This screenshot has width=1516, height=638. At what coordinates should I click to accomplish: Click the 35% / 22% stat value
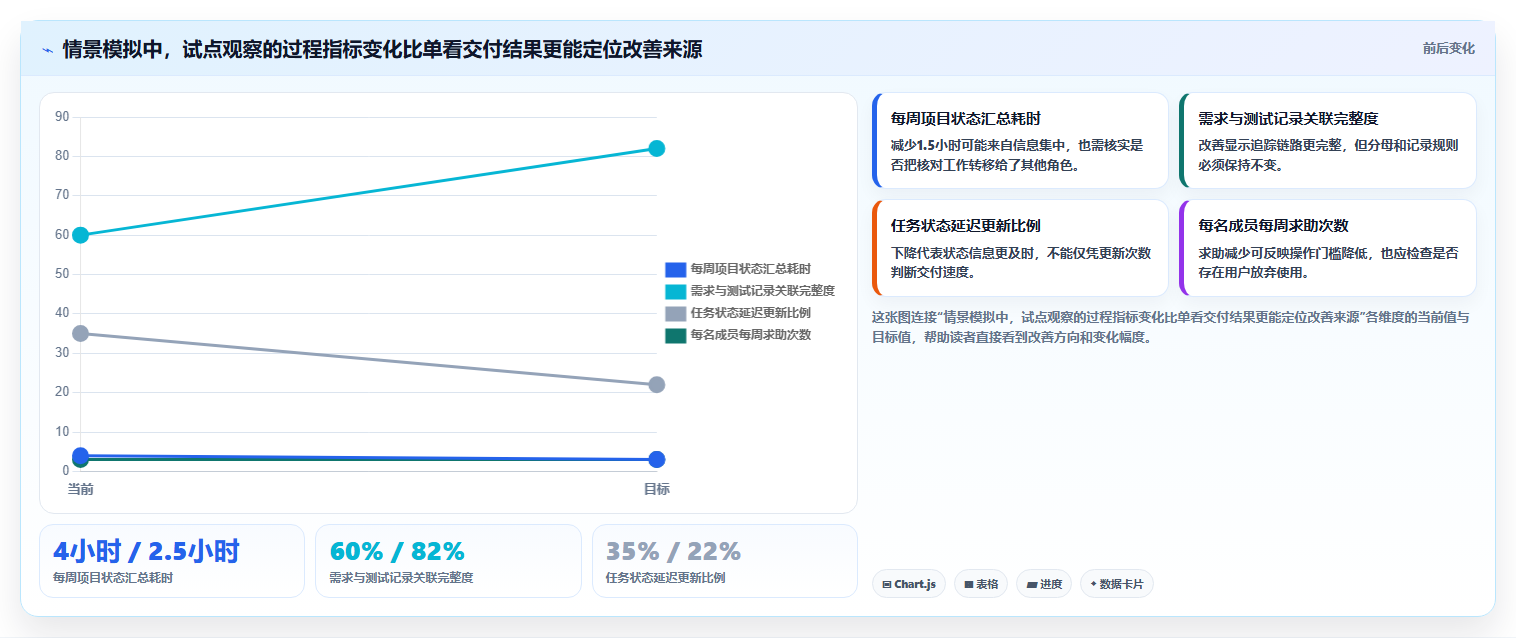(x=673, y=551)
